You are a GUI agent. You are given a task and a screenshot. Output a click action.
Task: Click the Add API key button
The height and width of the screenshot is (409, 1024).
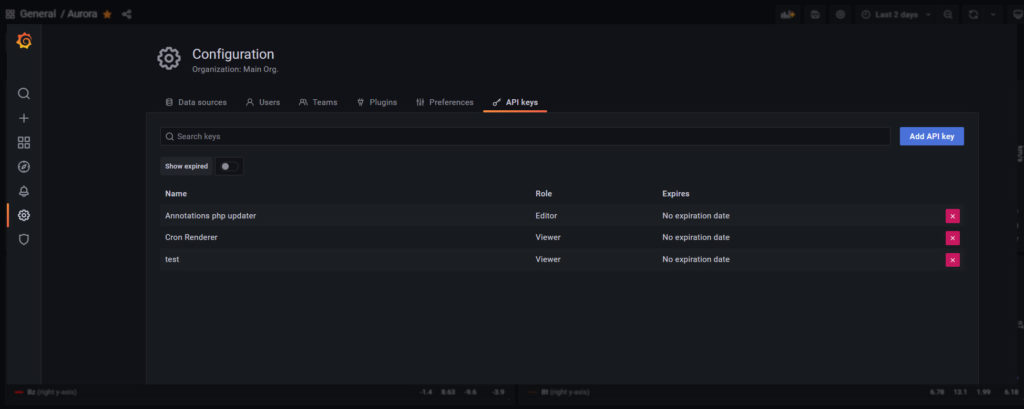(x=932, y=136)
